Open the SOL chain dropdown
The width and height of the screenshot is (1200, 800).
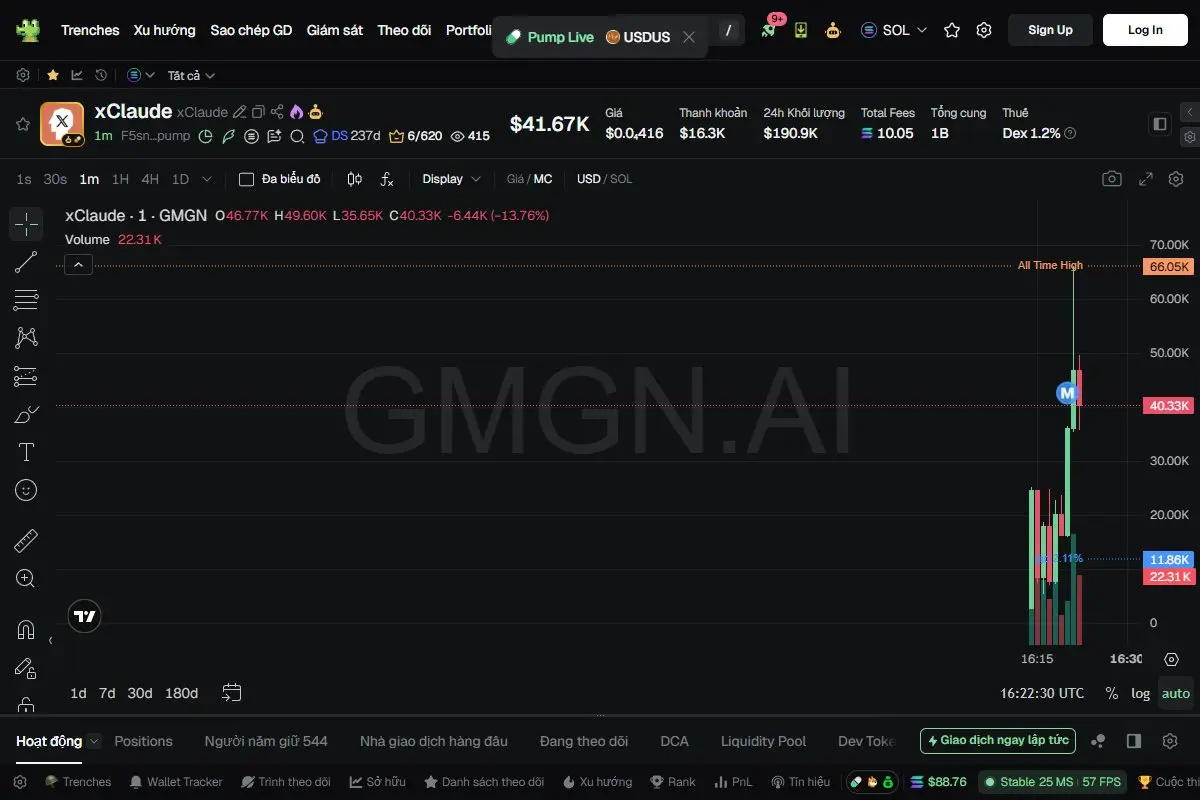click(x=894, y=30)
